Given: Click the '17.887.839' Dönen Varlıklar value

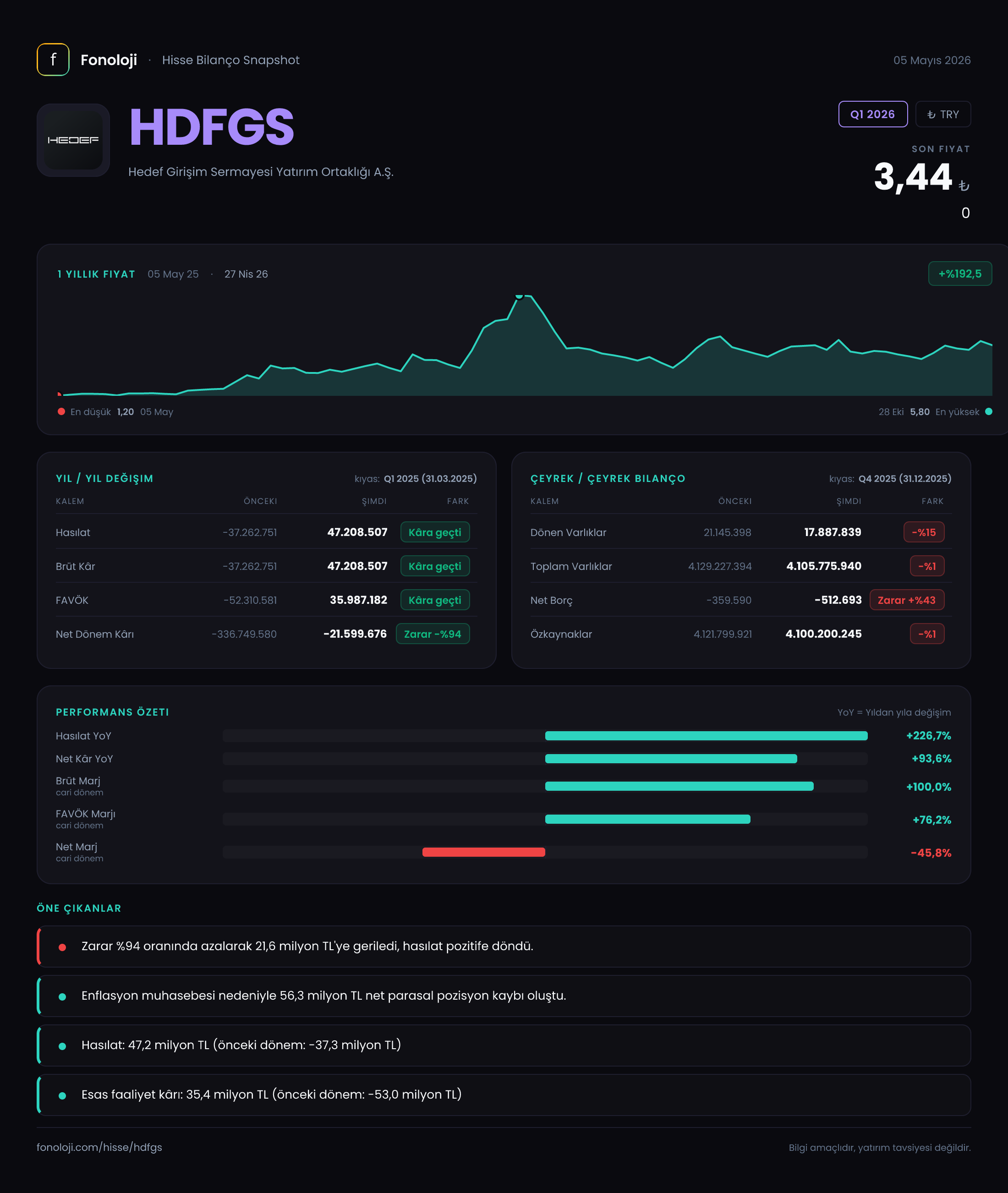Looking at the screenshot, I should (833, 532).
